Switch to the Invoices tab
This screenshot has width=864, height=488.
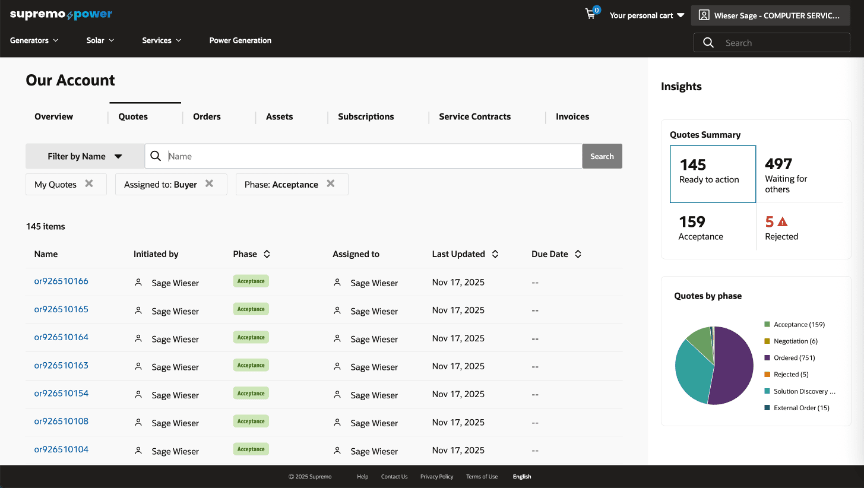tap(573, 117)
